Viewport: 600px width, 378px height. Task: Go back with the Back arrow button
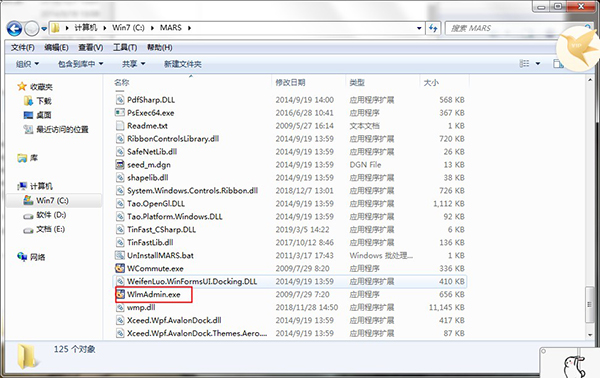tap(15, 28)
